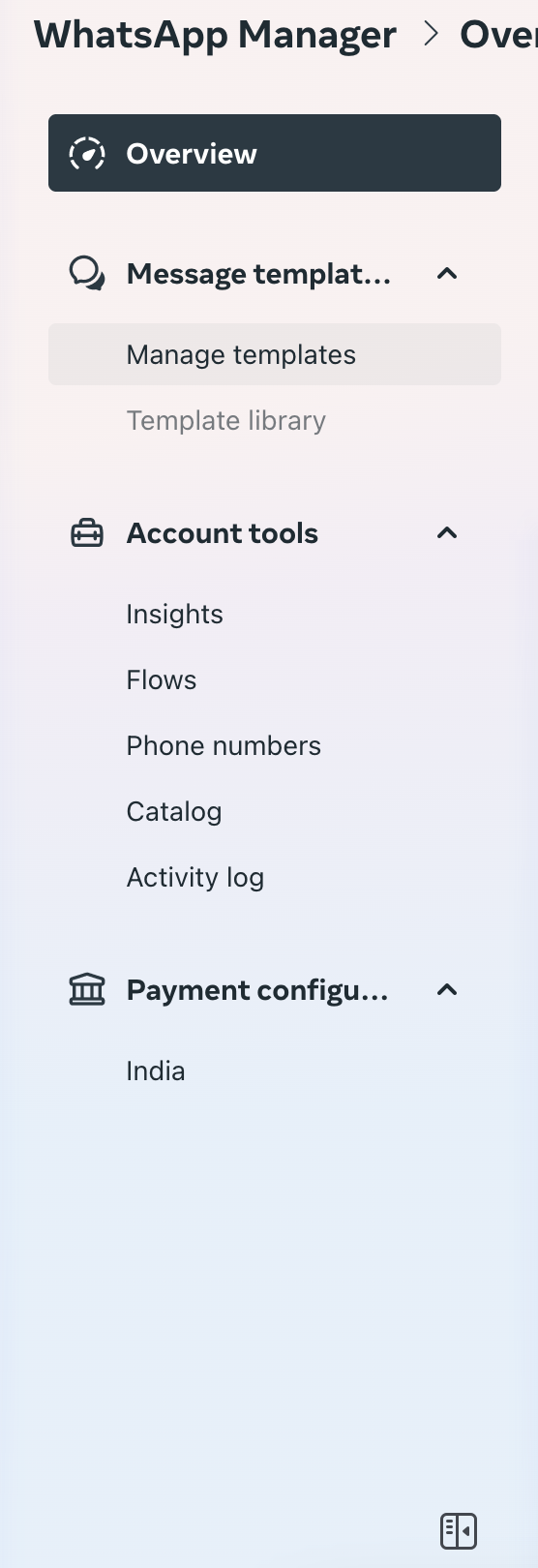Open the Template library

[226, 421]
